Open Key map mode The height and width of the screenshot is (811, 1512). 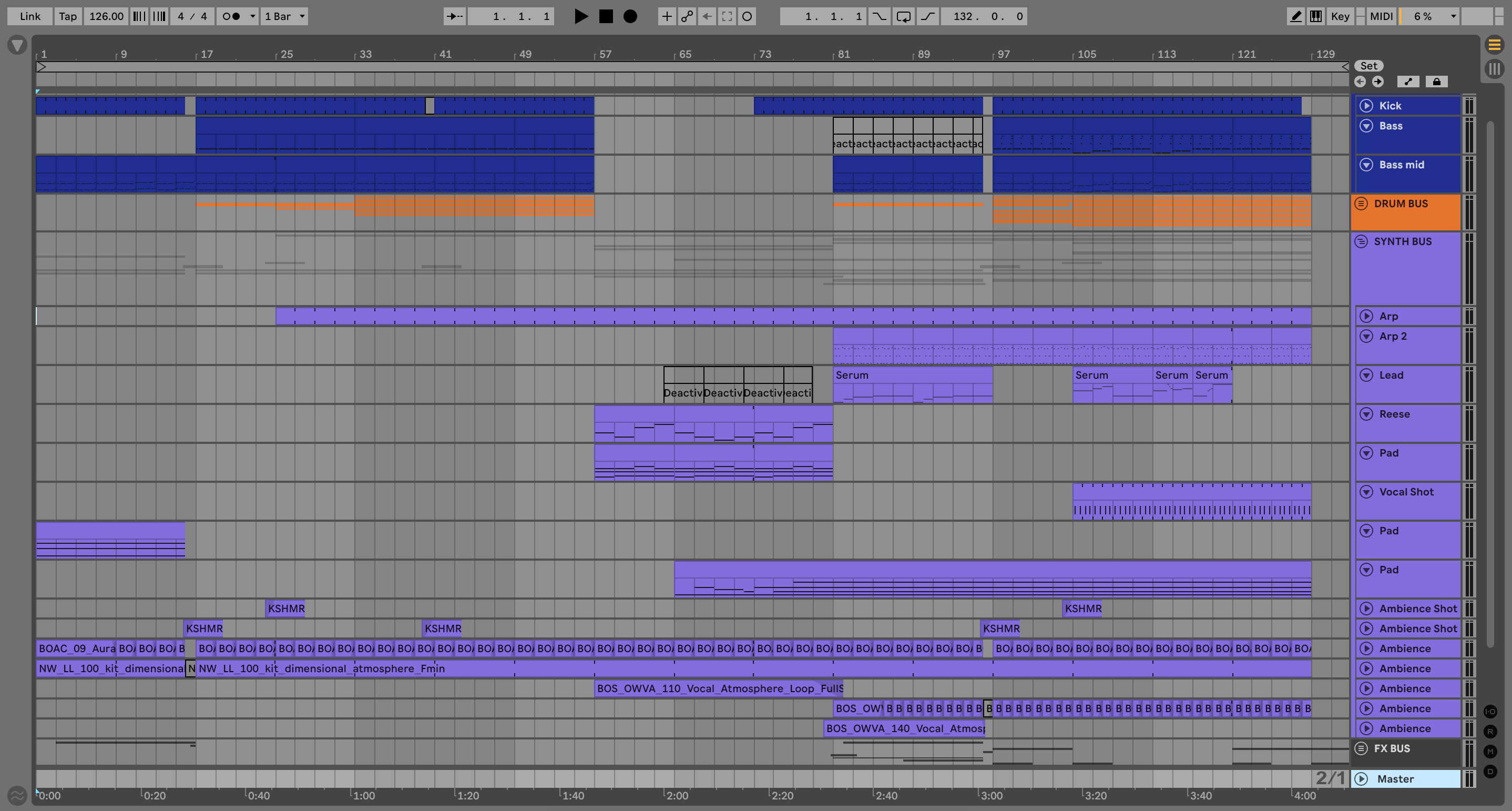[1340, 16]
